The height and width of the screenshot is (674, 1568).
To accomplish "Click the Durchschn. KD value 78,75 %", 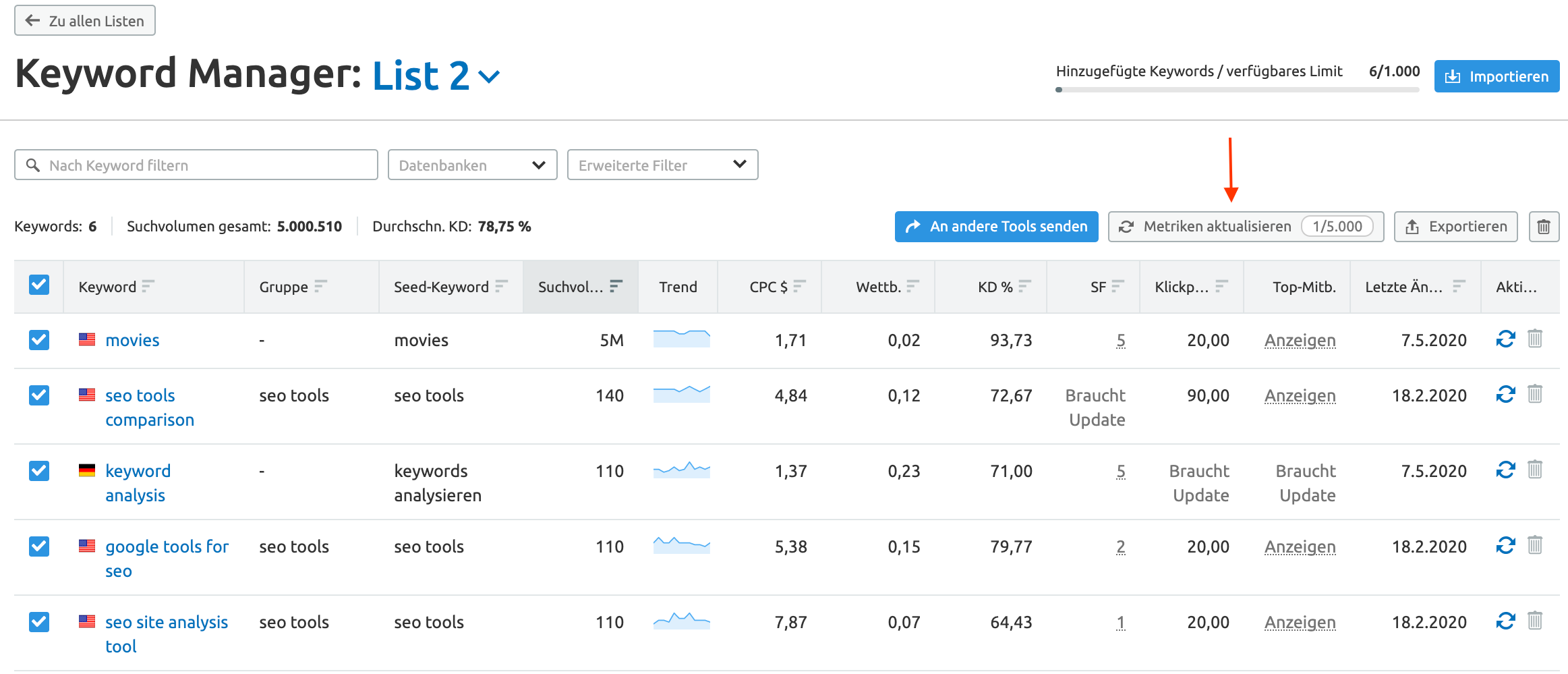I will pyautogui.click(x=504, y=227).
